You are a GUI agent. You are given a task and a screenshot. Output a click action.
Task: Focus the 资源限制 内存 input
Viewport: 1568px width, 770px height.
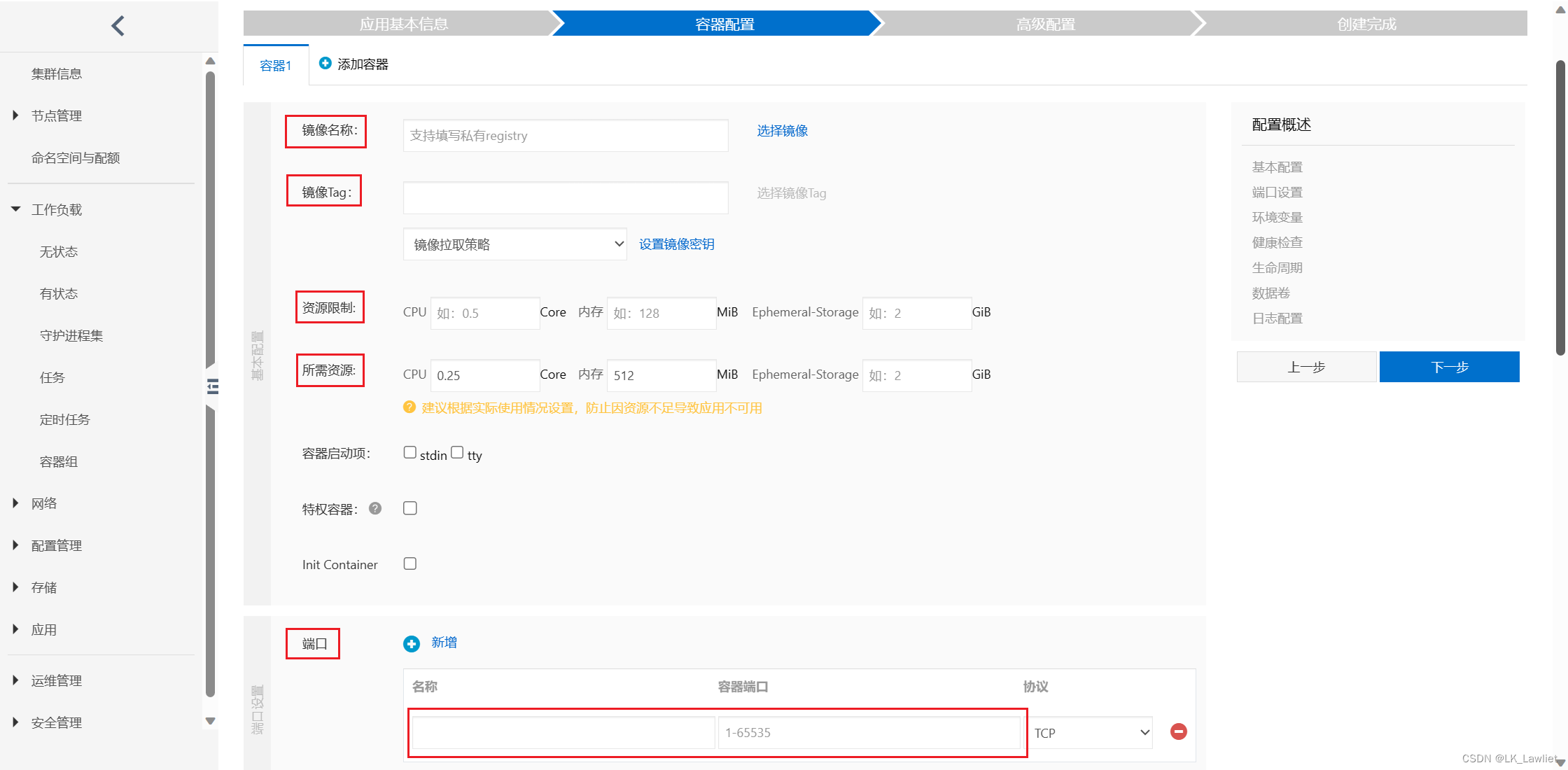661,313
